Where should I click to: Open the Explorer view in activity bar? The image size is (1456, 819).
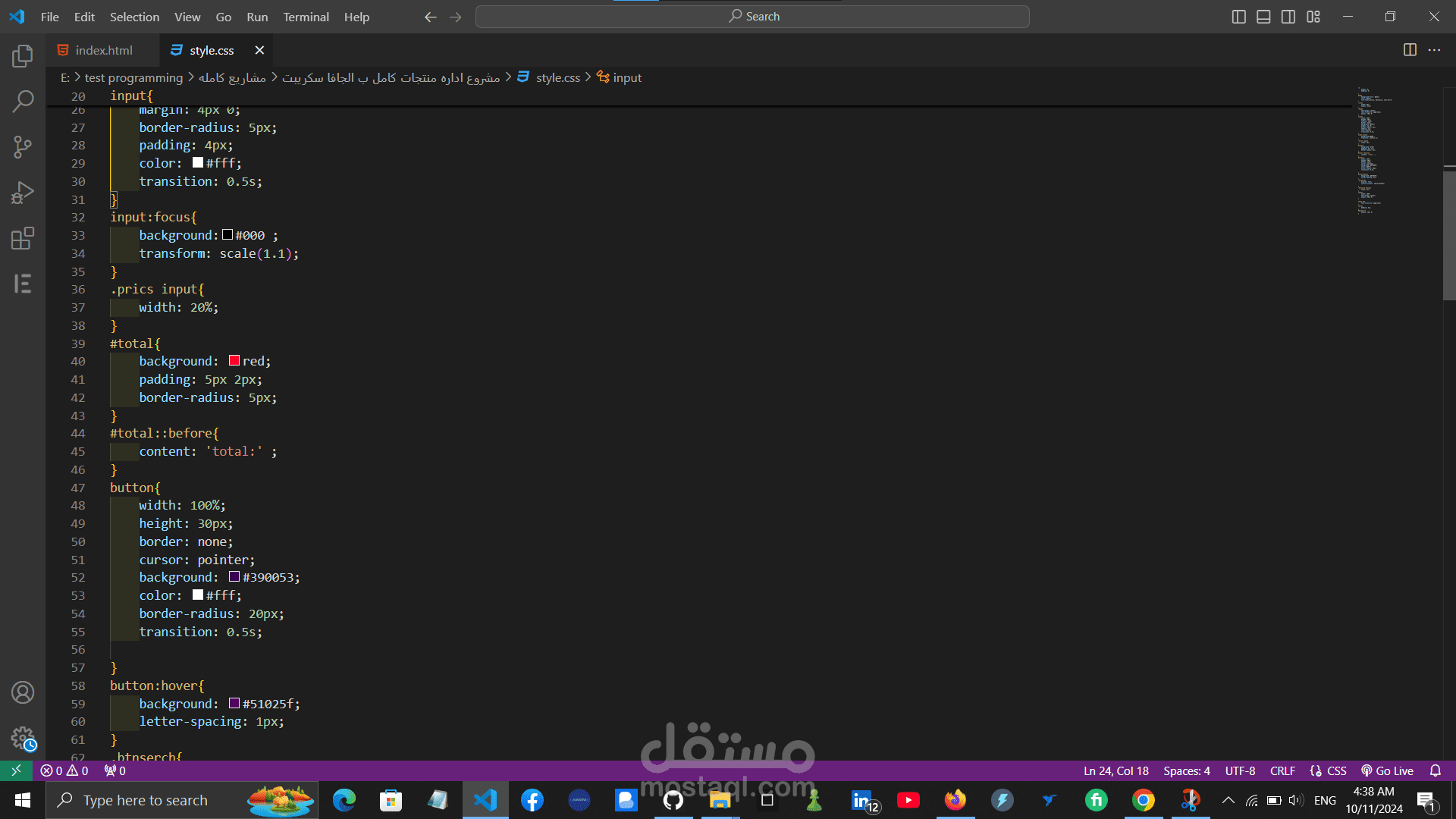(23, 55)
